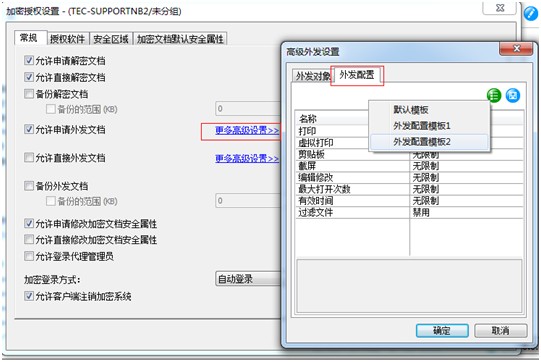Click backup range field under 备份解密文档
541x362 pixels.
pos(248,109)
